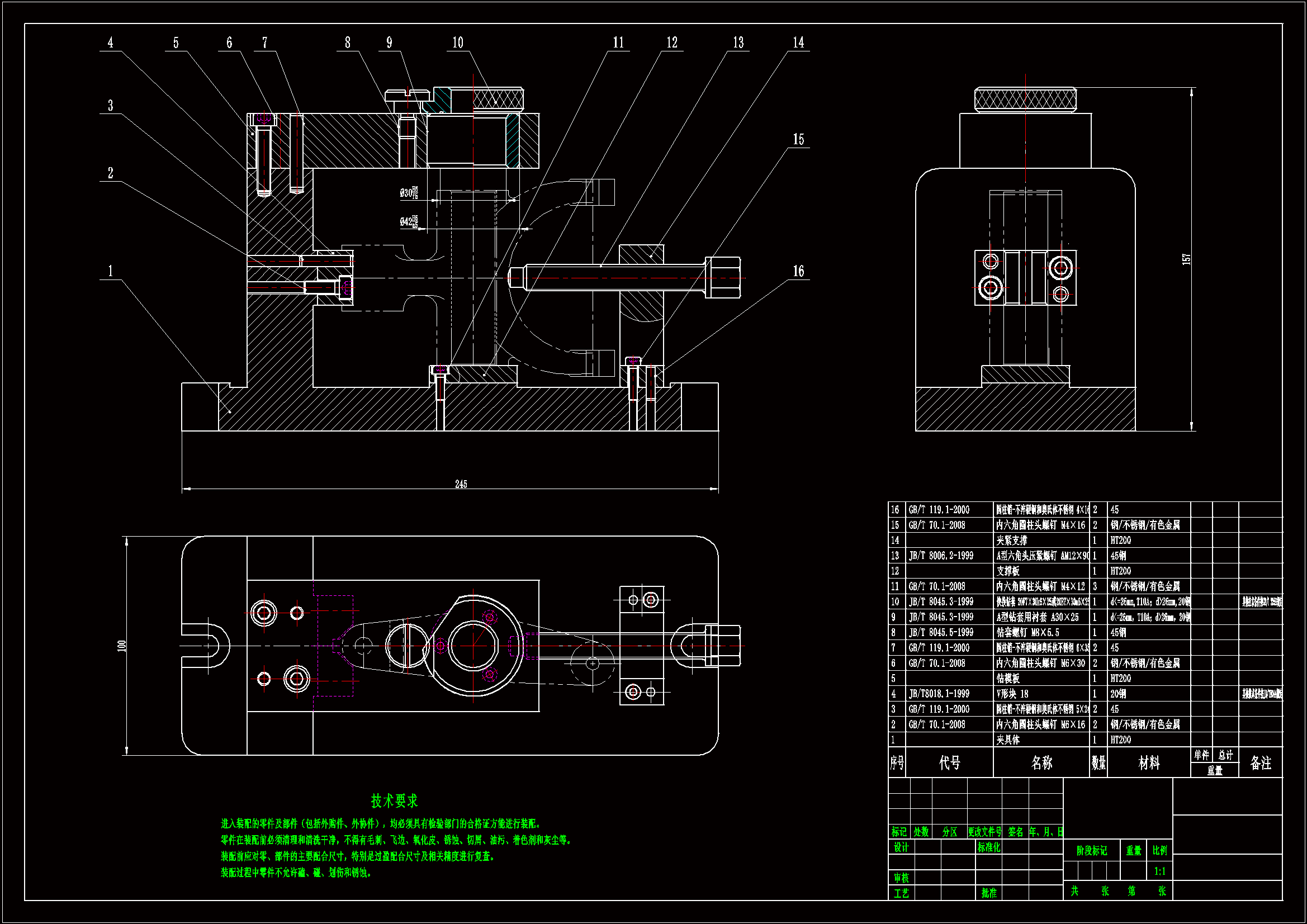This screenshot has width=1307, height=924.
Task: Click the 100 width dimension in plan view
Action: [121, 646]
